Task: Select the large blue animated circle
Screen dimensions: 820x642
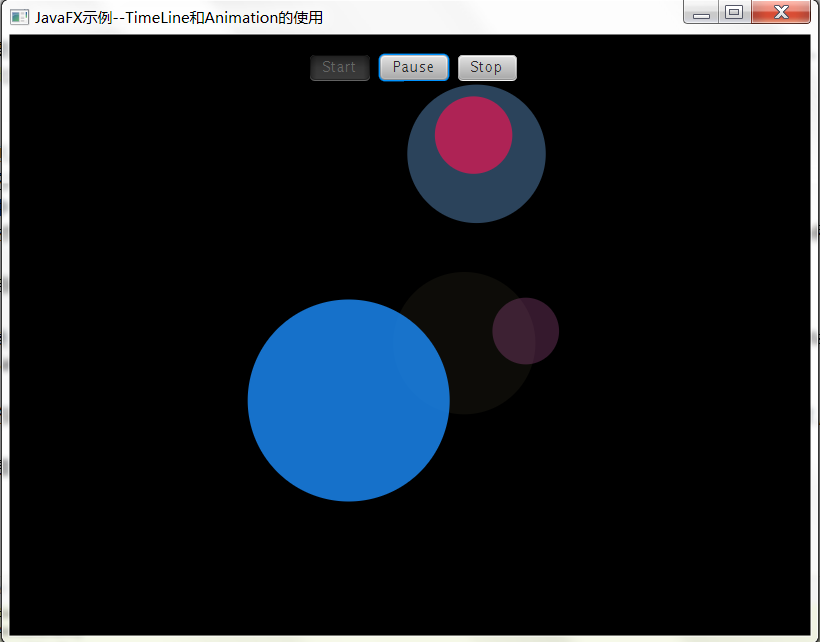Action: pyautogui.click(x=349, y=400)
